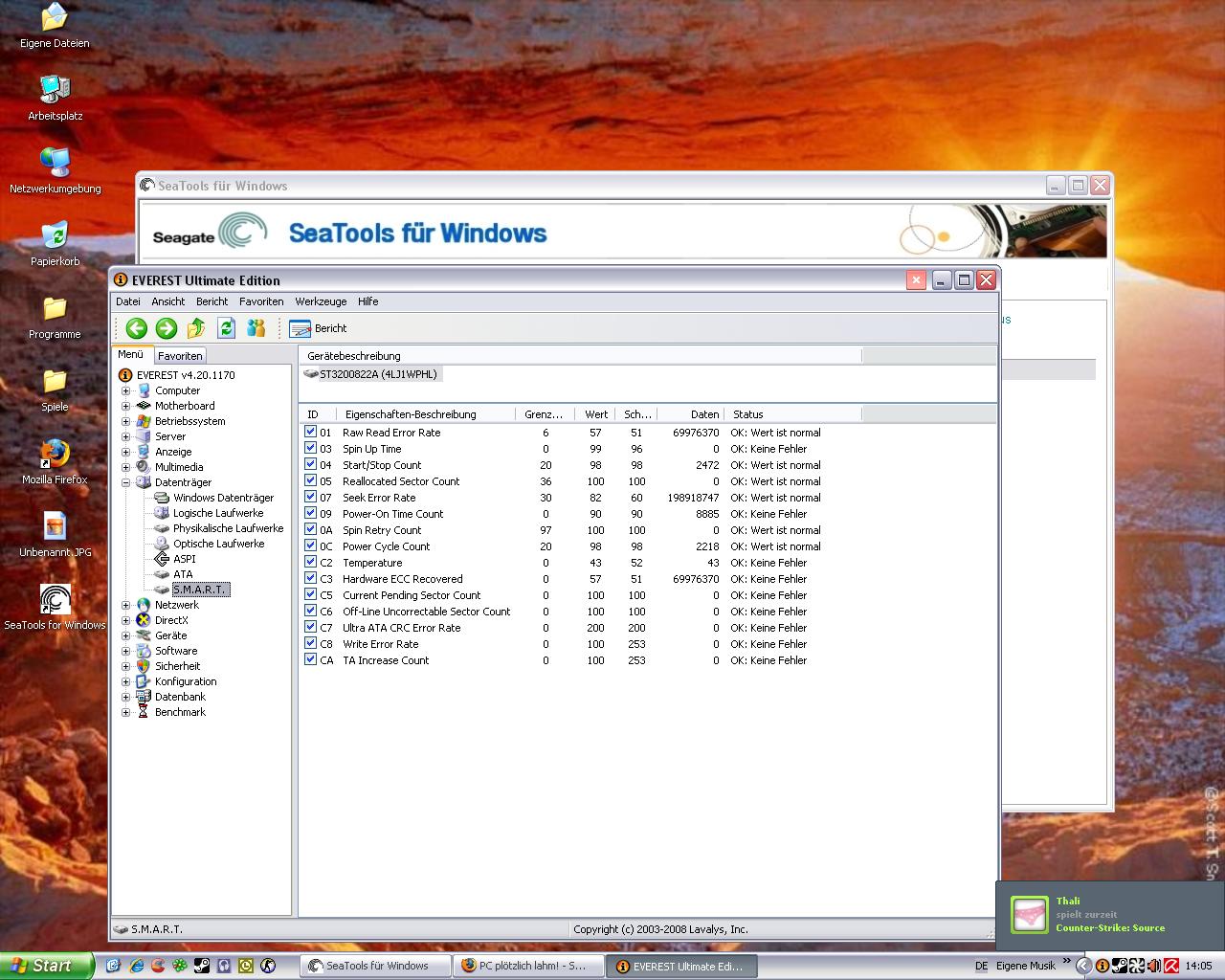Expand the Benchmark tree node
Screen dimensions: 1225x980
pyautogui.click(x=125, y=712)
